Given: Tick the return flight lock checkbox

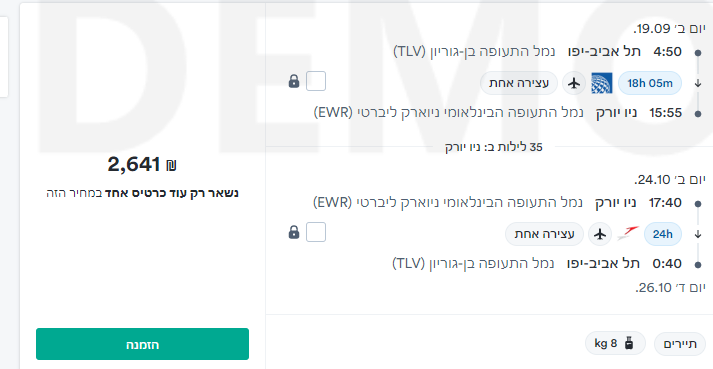Looking at the screenshot, I should [316, 233].
